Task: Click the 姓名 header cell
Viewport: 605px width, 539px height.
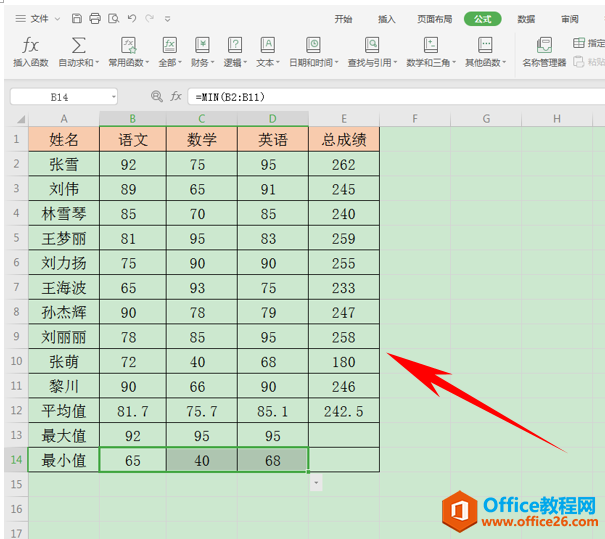Action: tap(64, 139)
